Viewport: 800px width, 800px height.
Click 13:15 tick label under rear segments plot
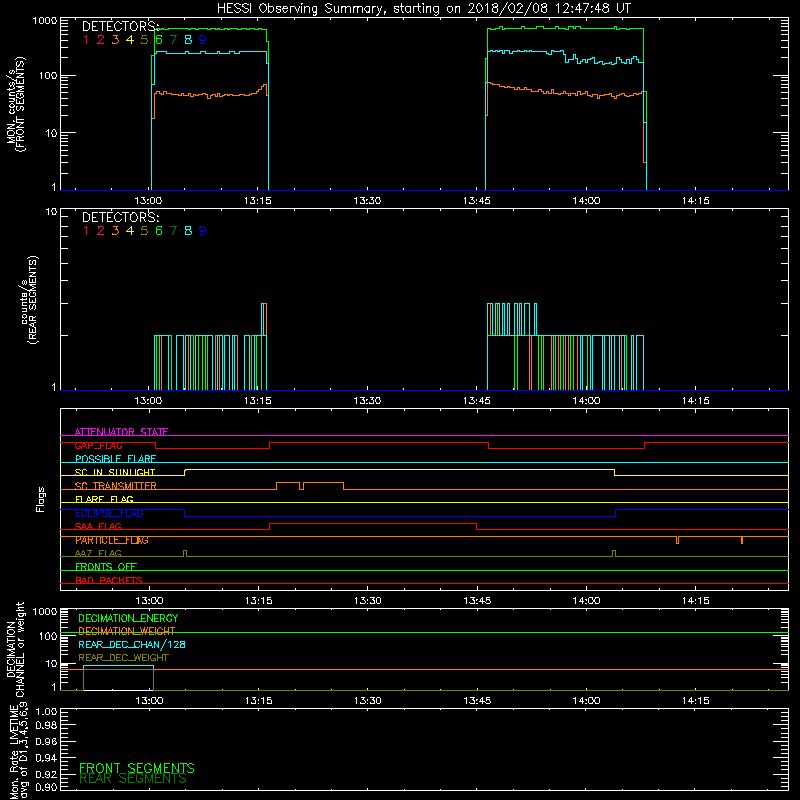click(x=258, y=401)
